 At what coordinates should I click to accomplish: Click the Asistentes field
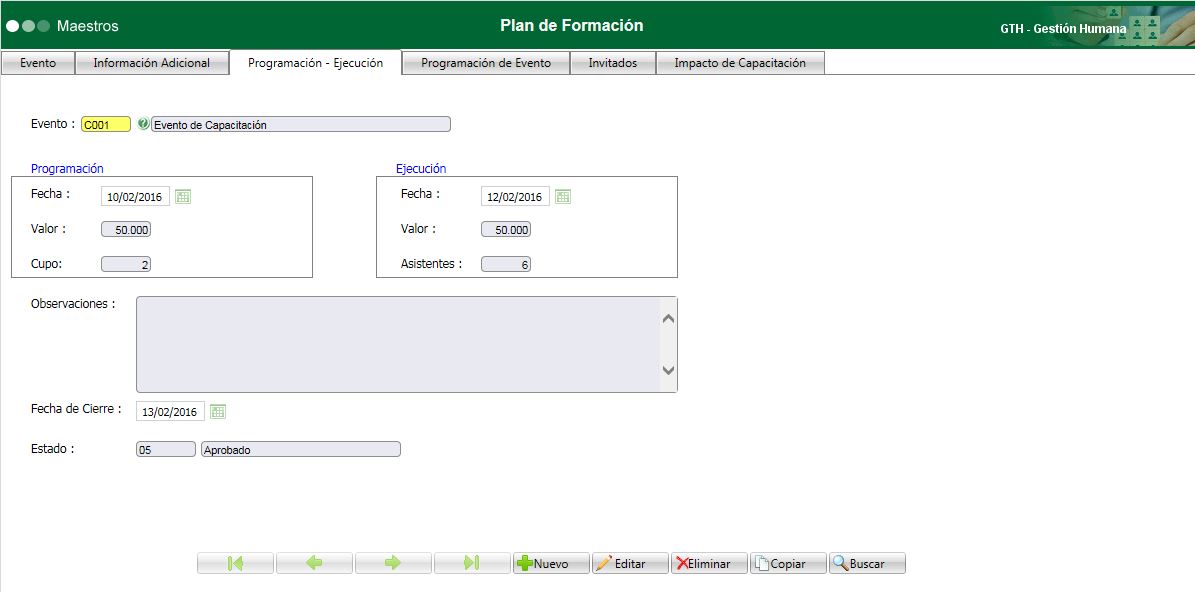click(506, 264)
